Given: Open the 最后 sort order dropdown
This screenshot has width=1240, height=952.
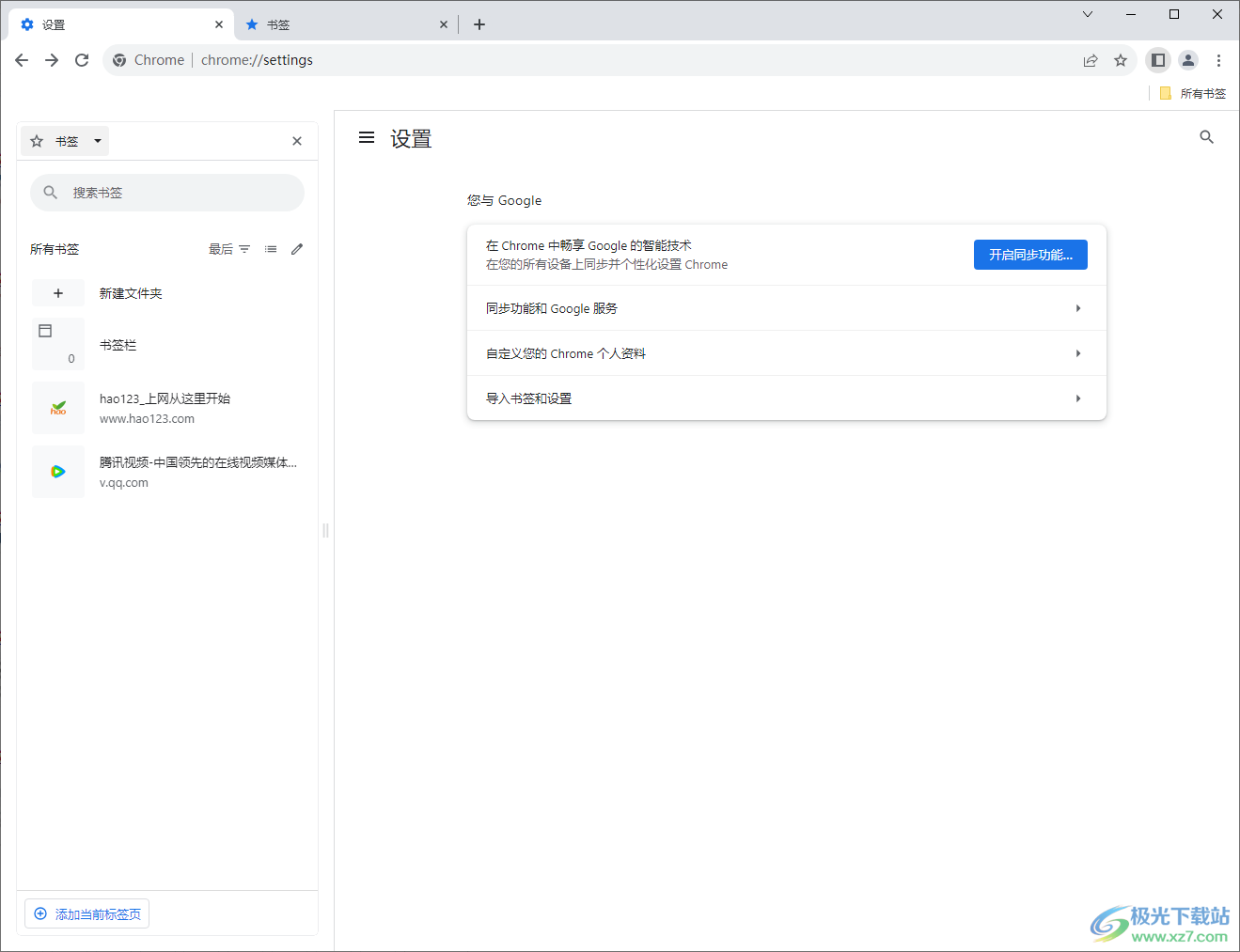Looking at the screenshot, I should (229, 249).
